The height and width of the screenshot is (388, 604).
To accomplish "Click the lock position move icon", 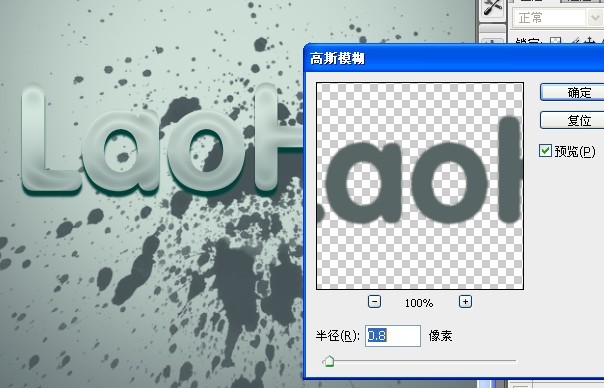I will [x=590, y=41].
